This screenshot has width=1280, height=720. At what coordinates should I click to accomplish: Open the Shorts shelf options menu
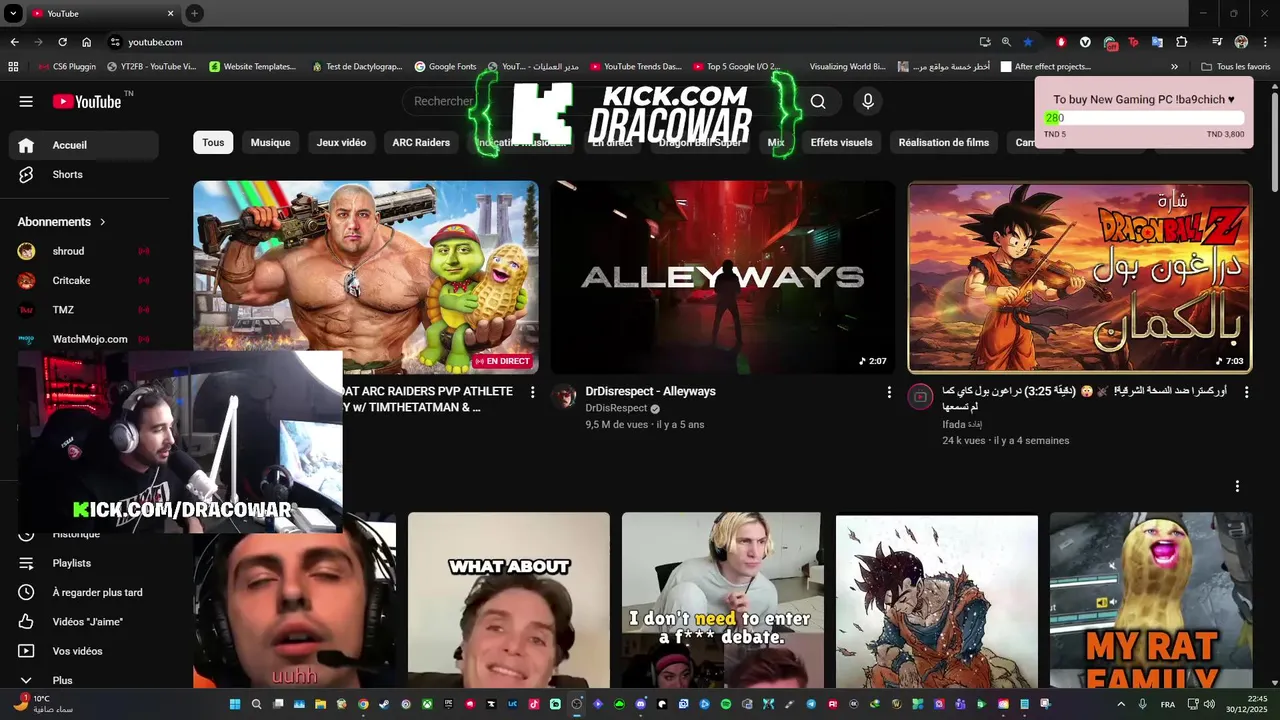(1237, 486)
